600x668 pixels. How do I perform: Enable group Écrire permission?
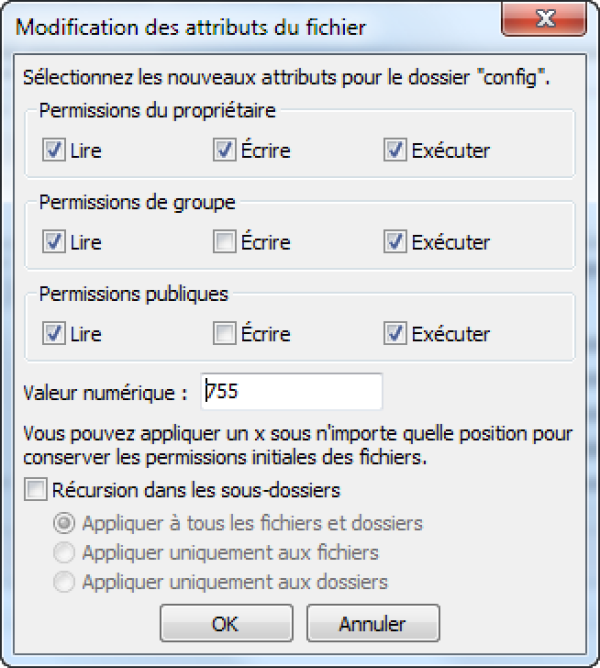224,242
